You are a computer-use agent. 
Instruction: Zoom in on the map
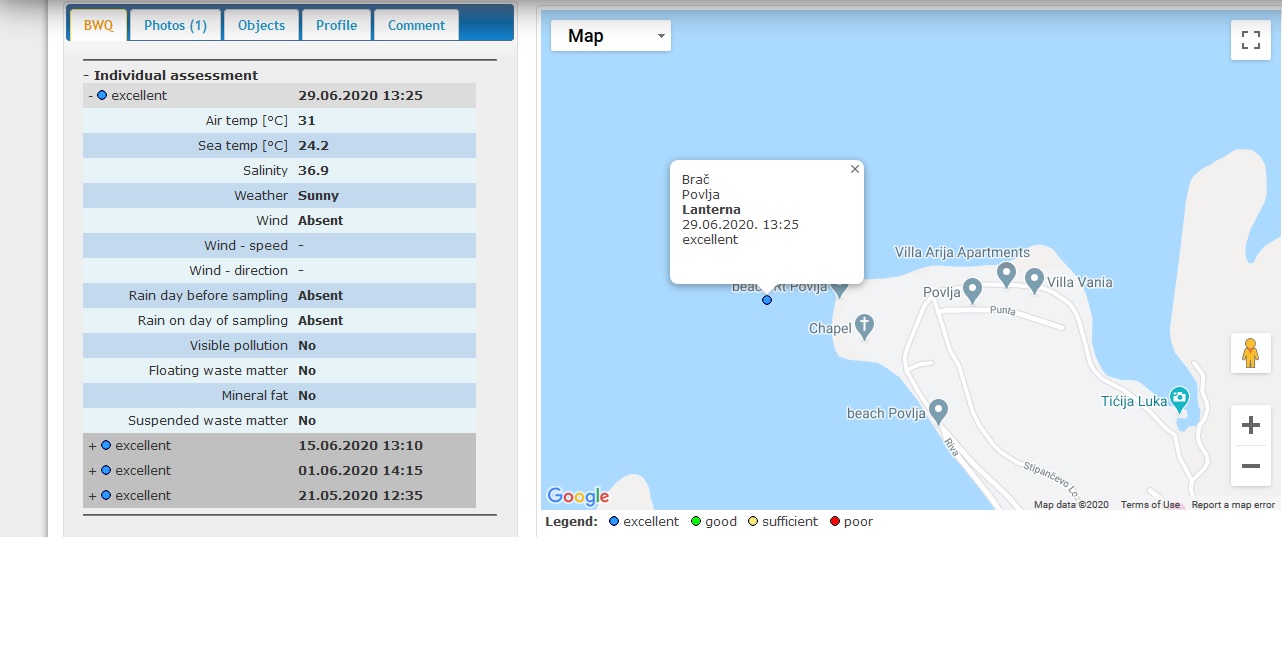tap(1250, 426)
